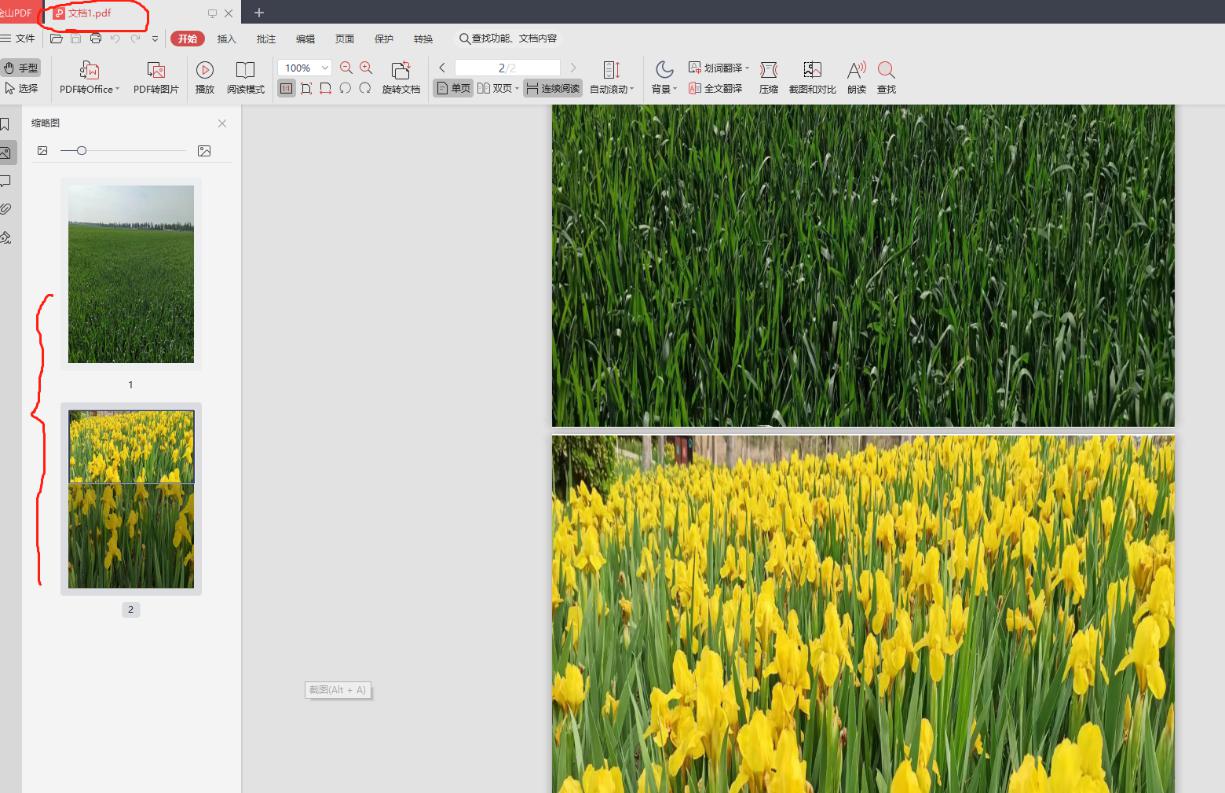The width and height of the screenshot is (1225, 793).
Task: Click the 查找功能、文档内容 search box
Action: (508, 39)
